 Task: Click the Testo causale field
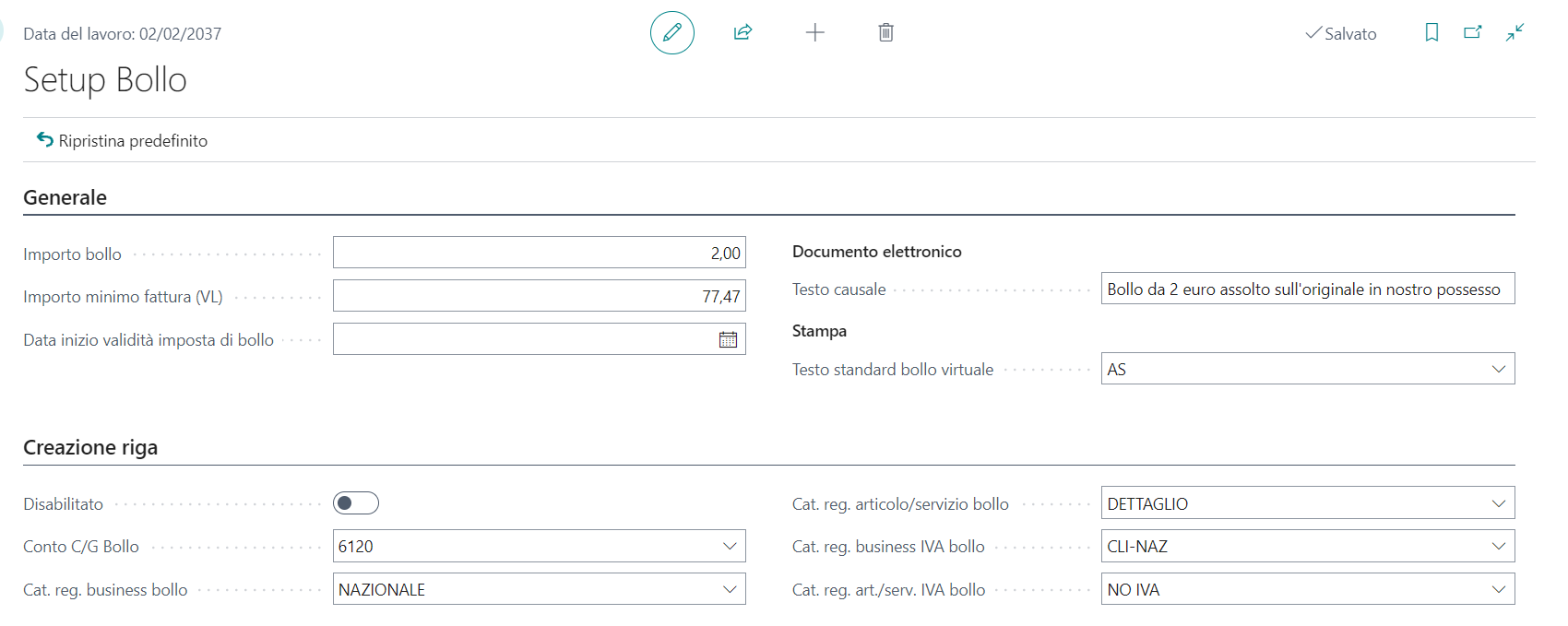[1308, 289]
